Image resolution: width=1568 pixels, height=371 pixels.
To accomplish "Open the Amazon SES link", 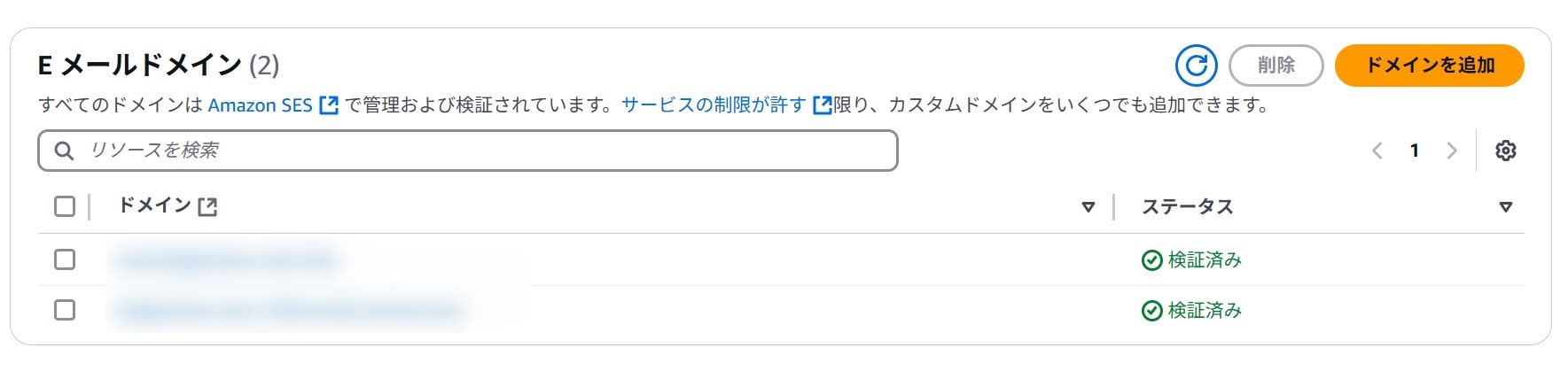I will [x=261, y=105].
